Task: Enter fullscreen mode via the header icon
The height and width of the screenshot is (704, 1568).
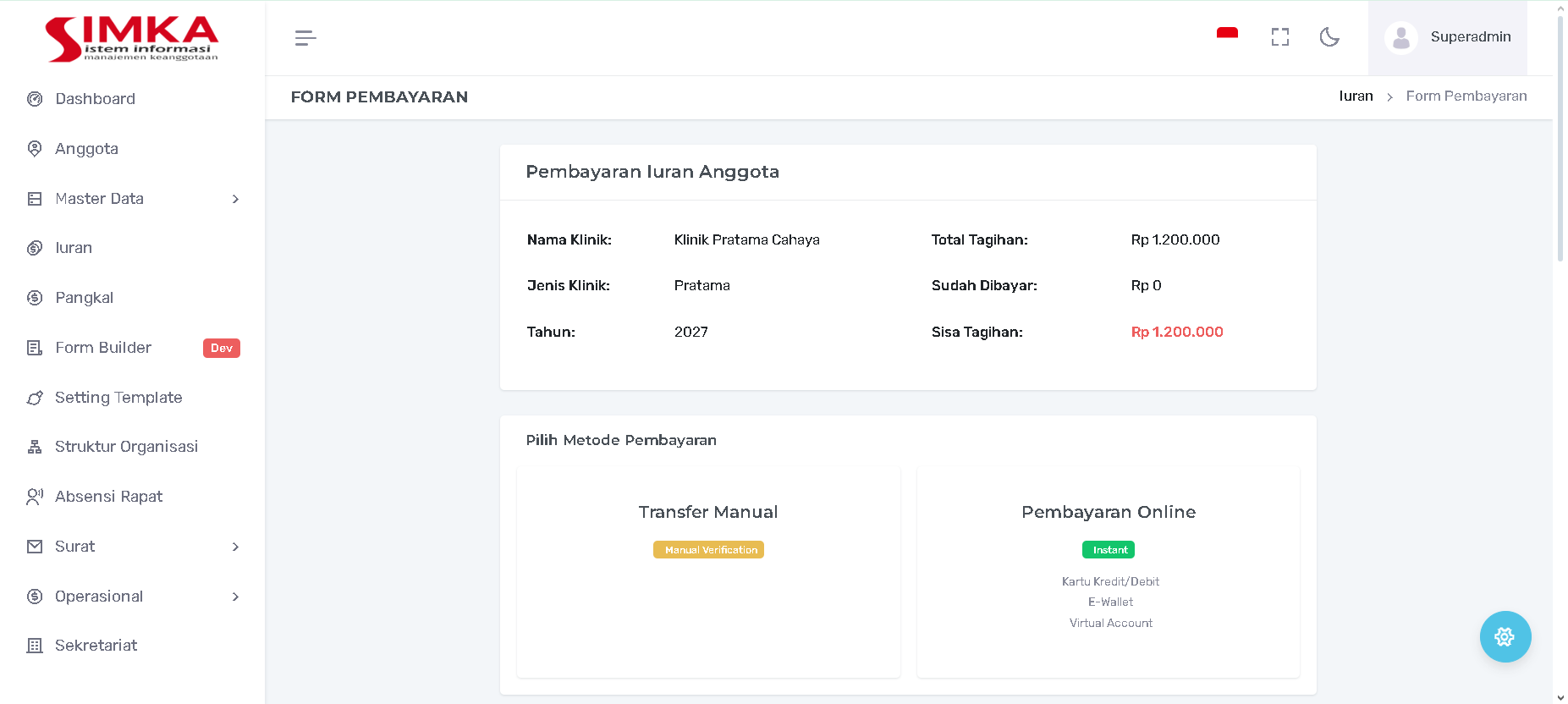Action: pyautogui.click(x=1279, y=37)
